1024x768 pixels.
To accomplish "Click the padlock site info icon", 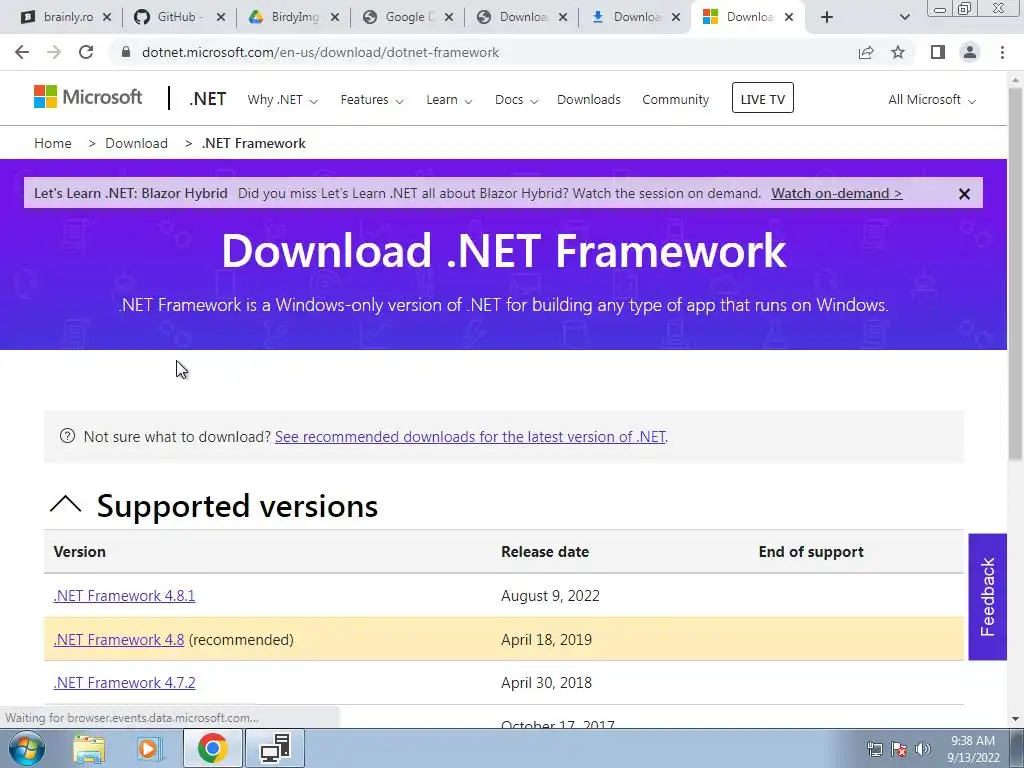I will coord(126,52).
